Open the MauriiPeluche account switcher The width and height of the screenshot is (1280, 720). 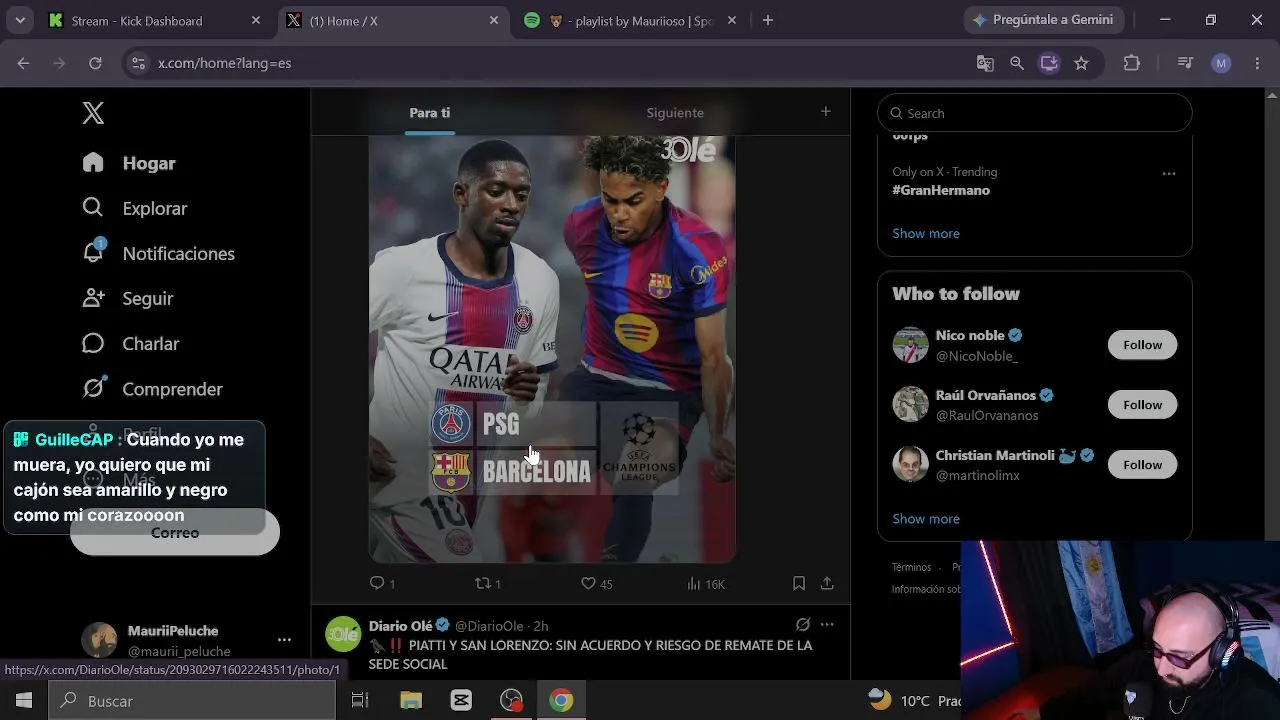(186, 640)
